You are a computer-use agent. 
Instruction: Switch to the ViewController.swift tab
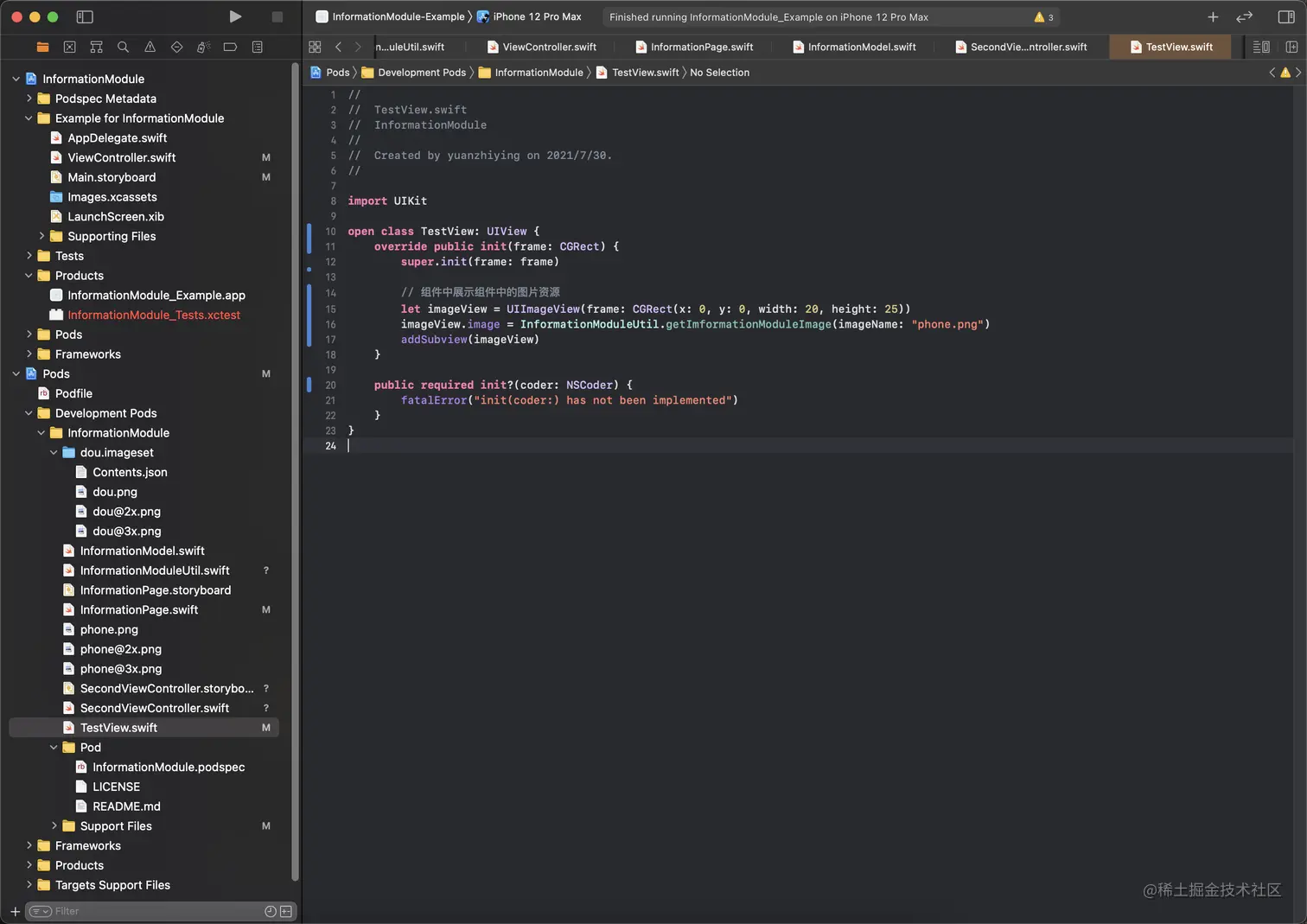[x=542, y=47]
